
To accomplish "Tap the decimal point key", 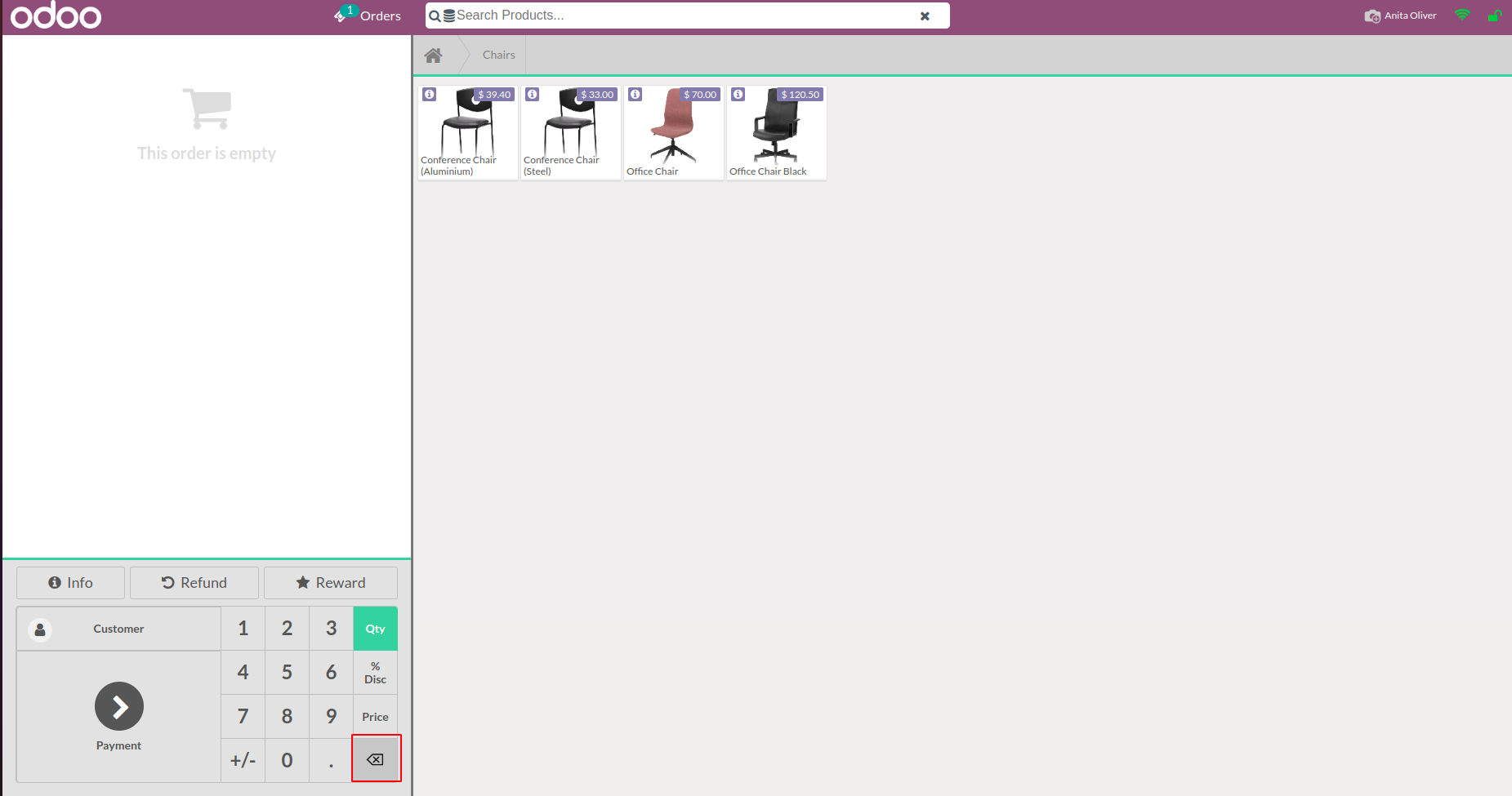I will [x=331, y=761].
